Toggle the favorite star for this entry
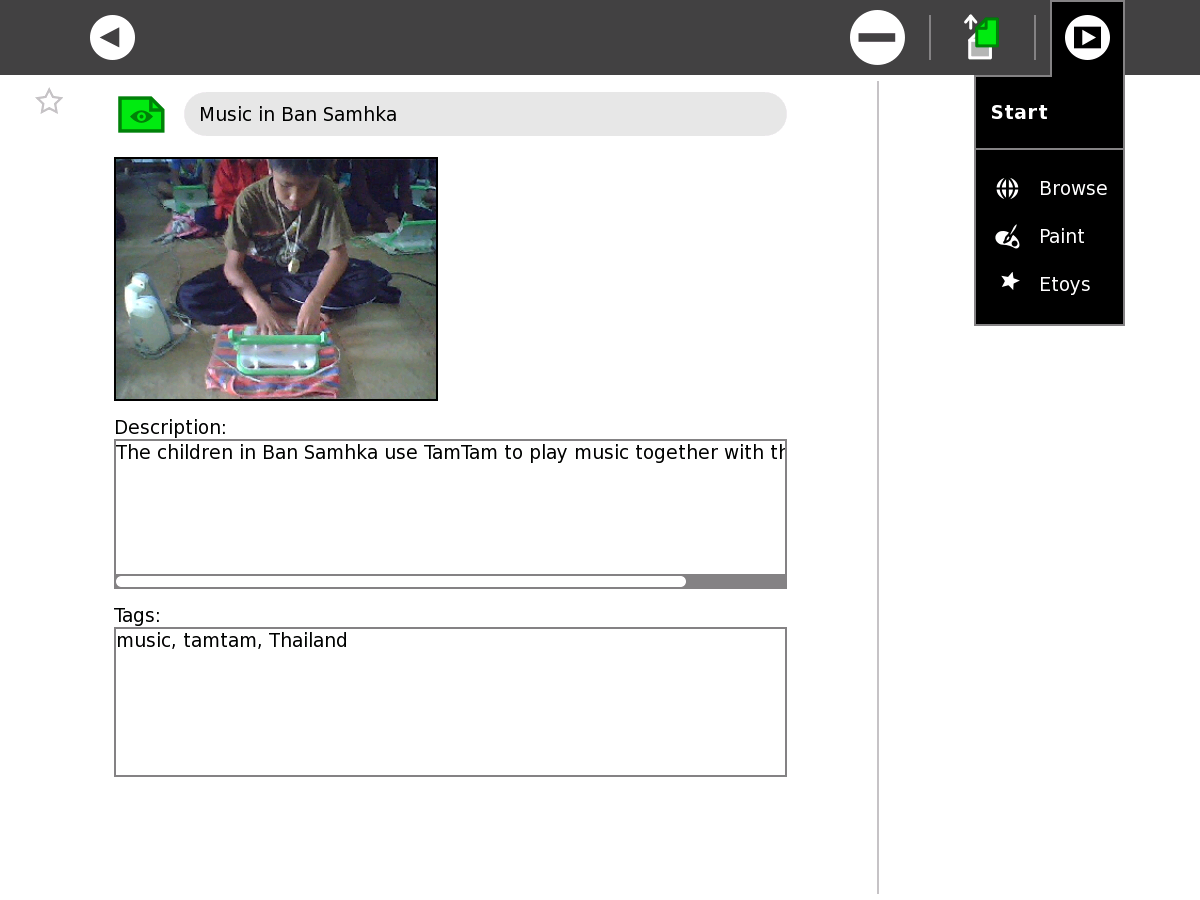Screen dimensions: 1200x900 click(49, 101)
